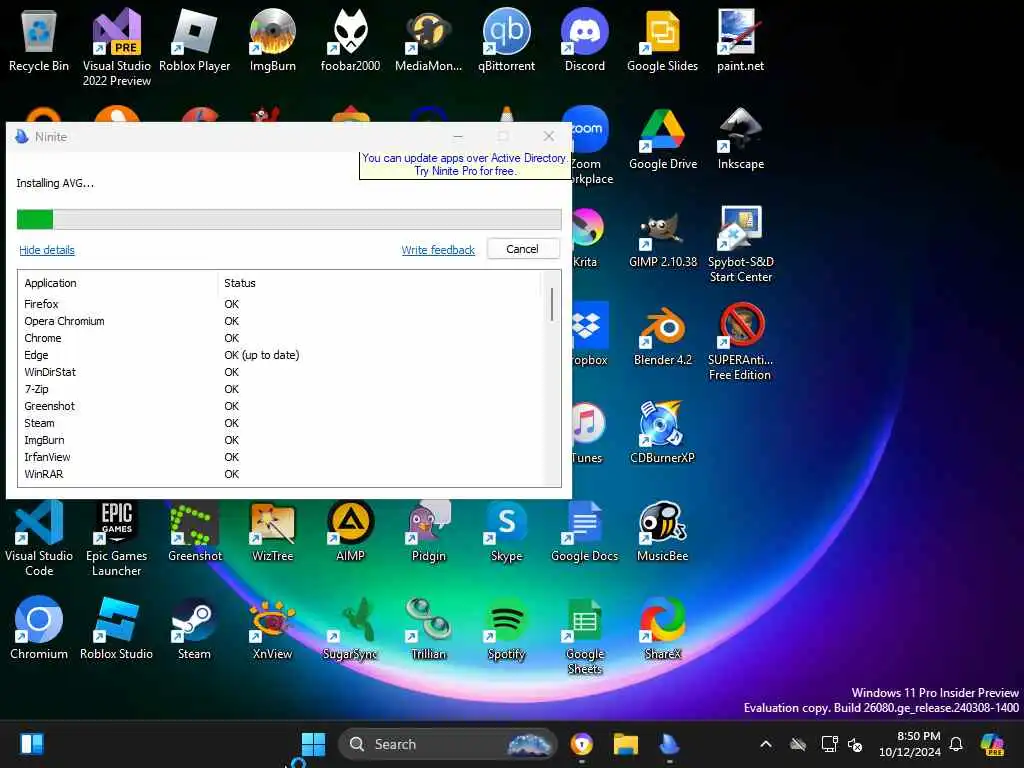Select the Inkscape desktop icon
The image size is (1024, 768).
[x=740, y=138]
